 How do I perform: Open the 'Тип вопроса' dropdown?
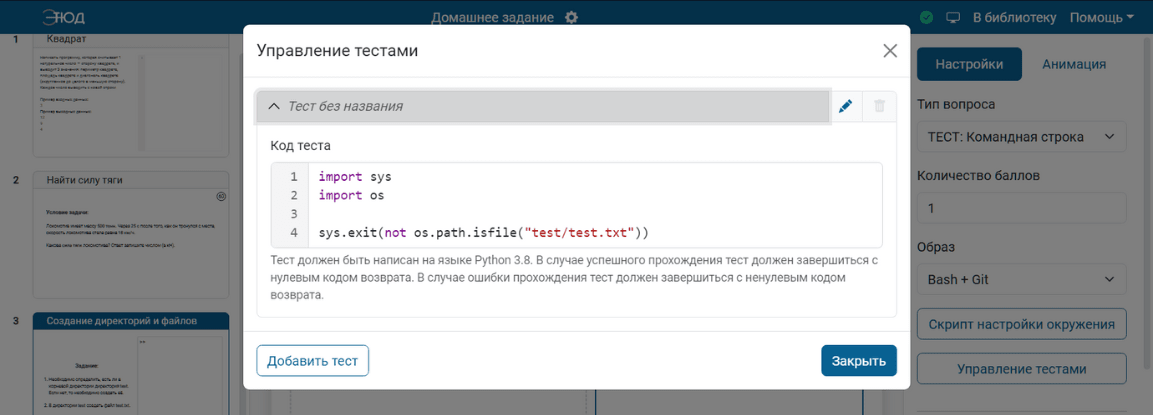tap(1021, 136)
